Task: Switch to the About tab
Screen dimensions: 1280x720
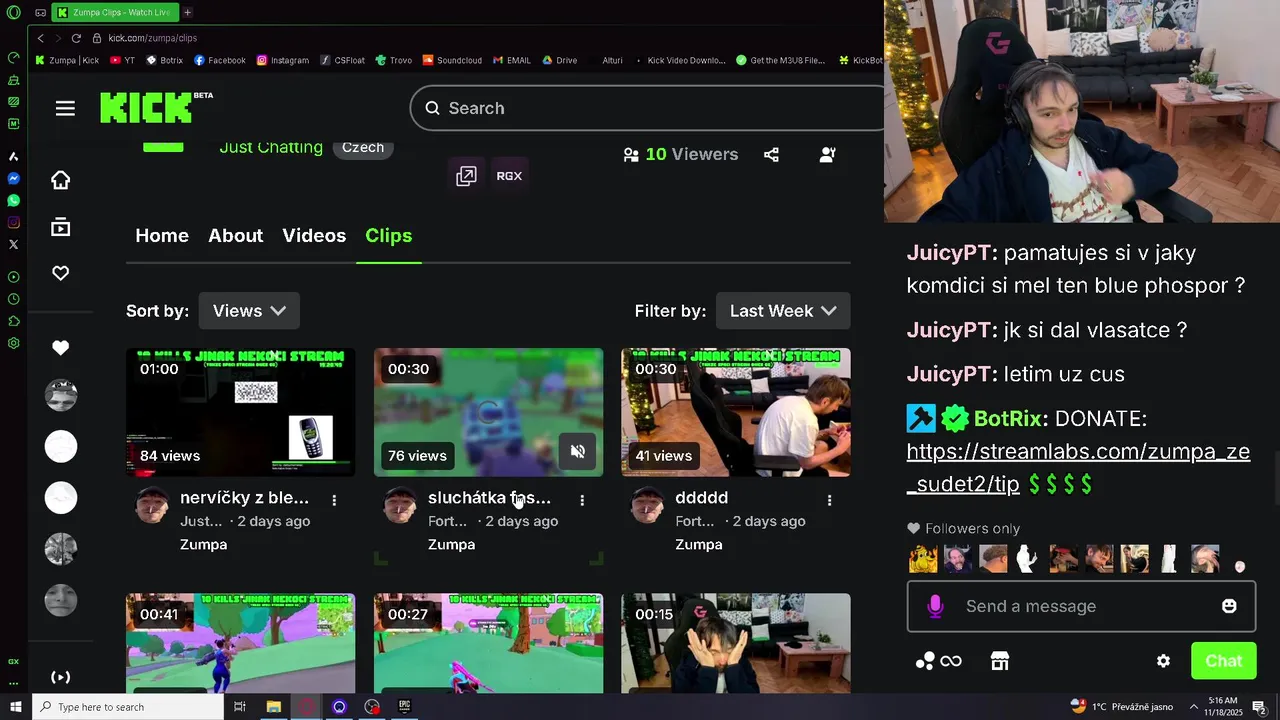Action: click(x=236, y=236)
